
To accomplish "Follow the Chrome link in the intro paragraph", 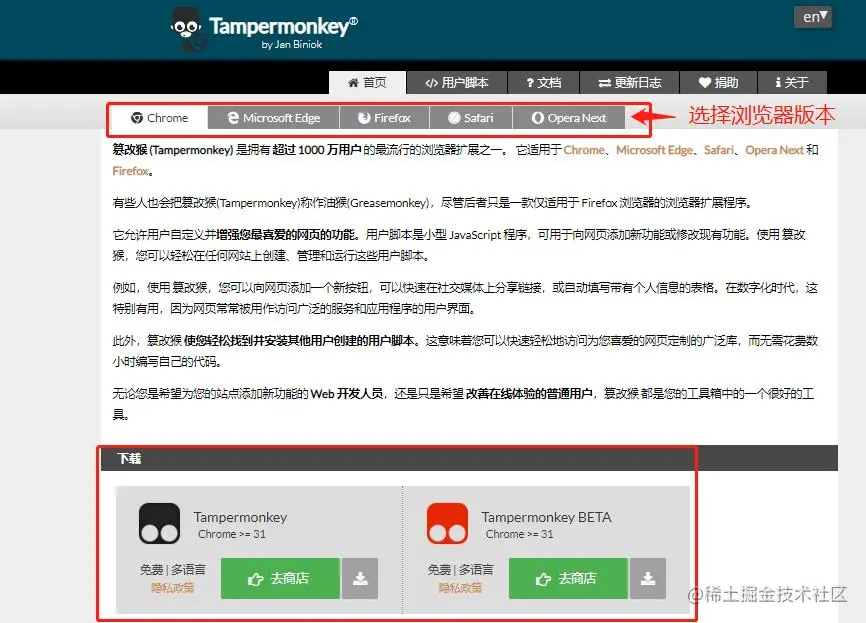I will point(584,150).
